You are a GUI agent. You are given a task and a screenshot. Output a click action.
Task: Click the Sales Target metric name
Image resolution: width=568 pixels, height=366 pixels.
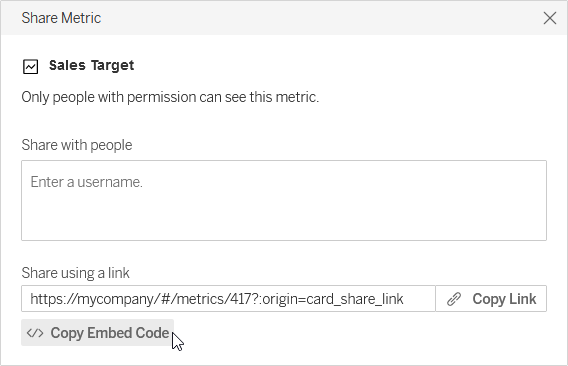coord(92,66)
